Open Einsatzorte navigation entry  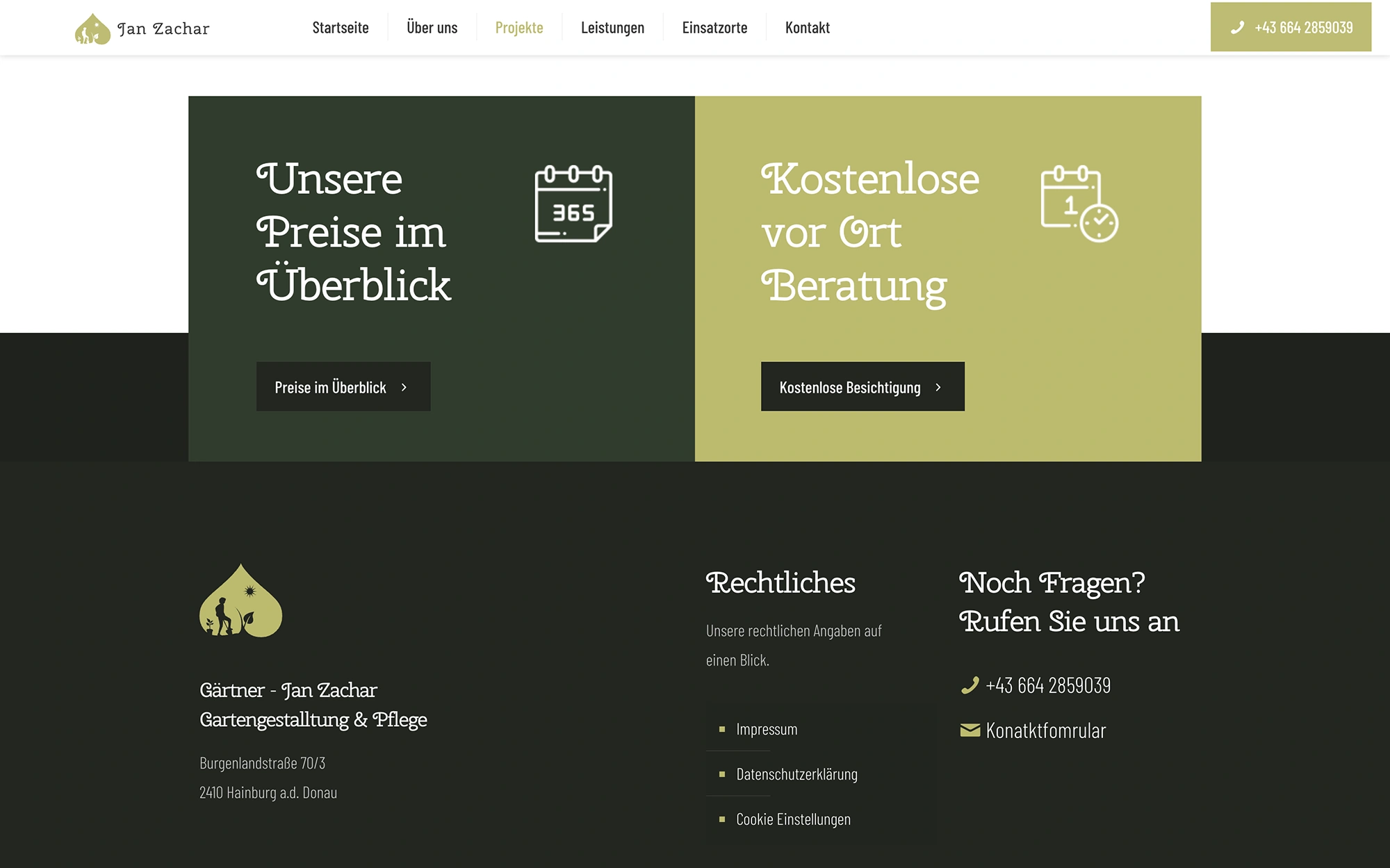coord(714,28)
